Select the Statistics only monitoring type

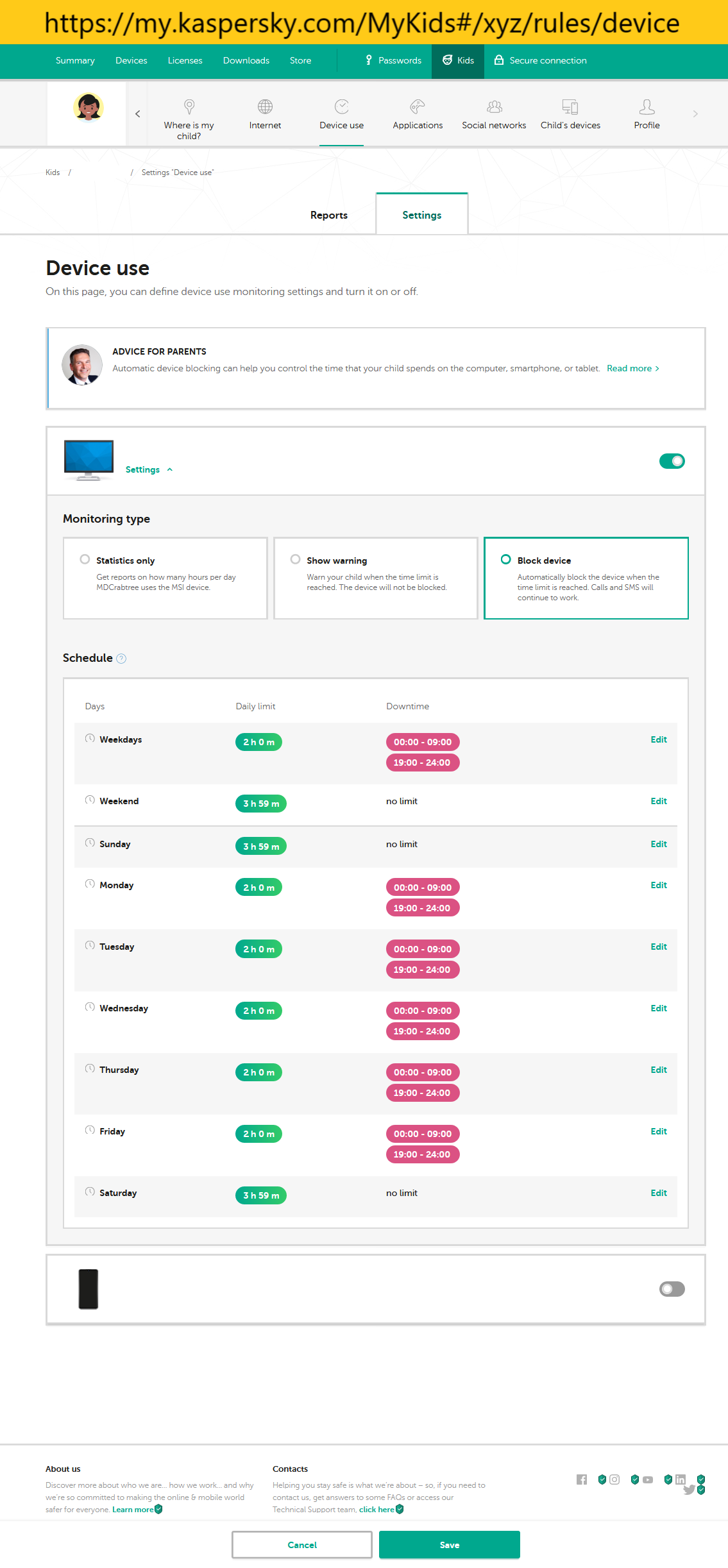(x=85, y=559)
